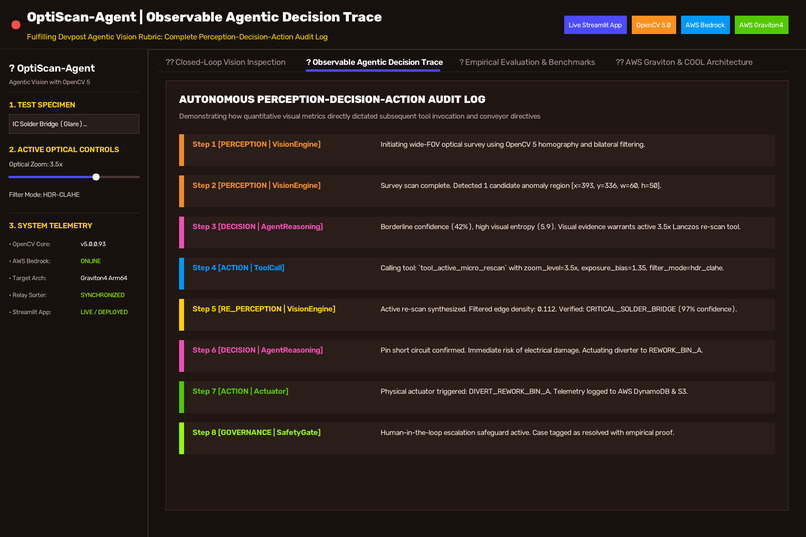The image size is (806, 537).
Task: Click Step 4 ACTION ToolCall label
Action: click(x=238, y=268)
